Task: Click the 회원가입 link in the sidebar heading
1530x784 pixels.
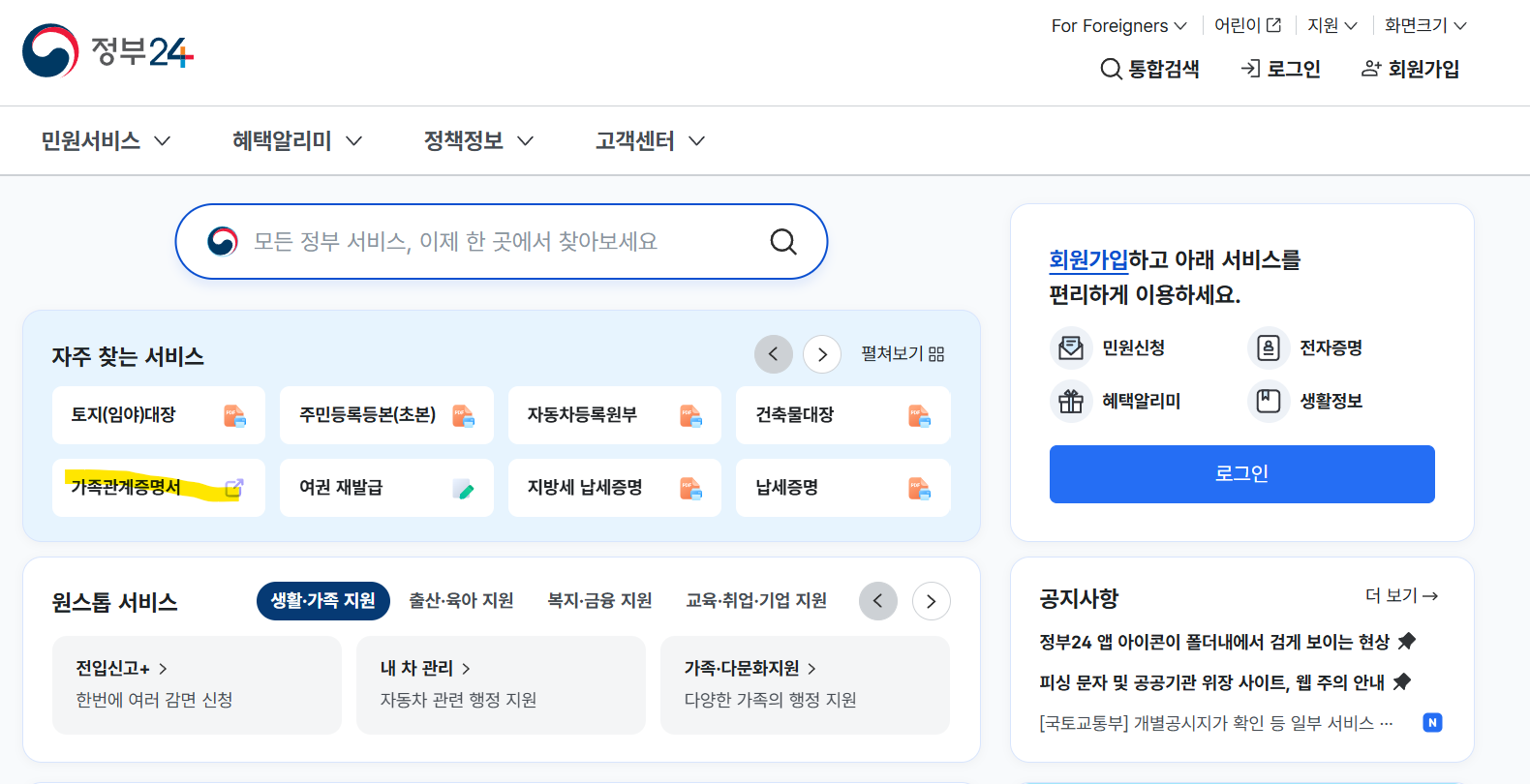Action: (x=1088, y=260)
